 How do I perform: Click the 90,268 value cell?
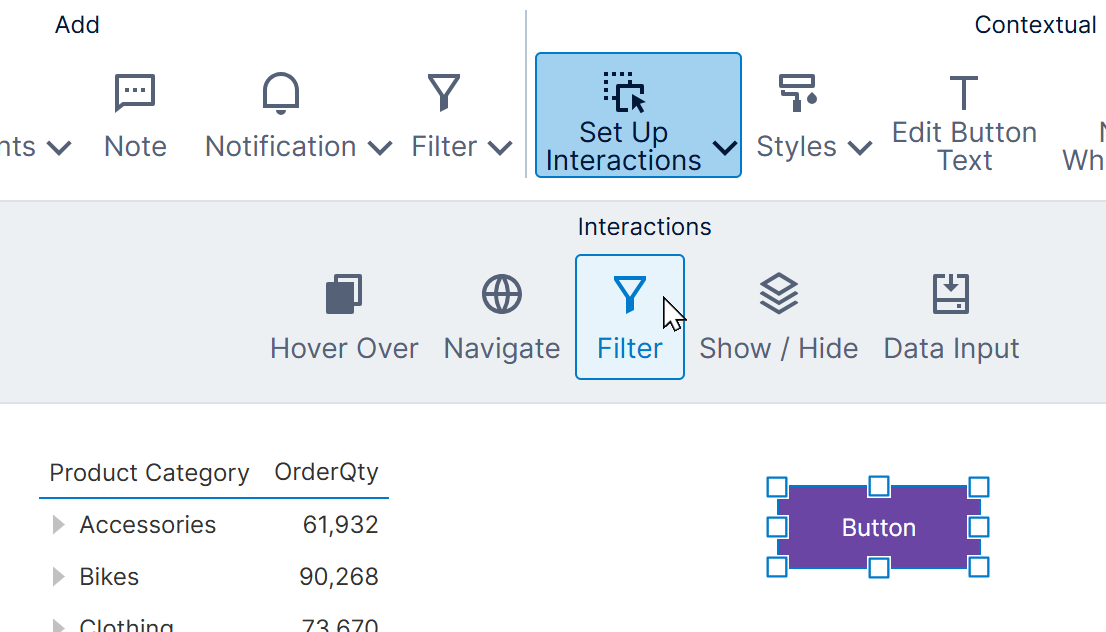(339, 577)
